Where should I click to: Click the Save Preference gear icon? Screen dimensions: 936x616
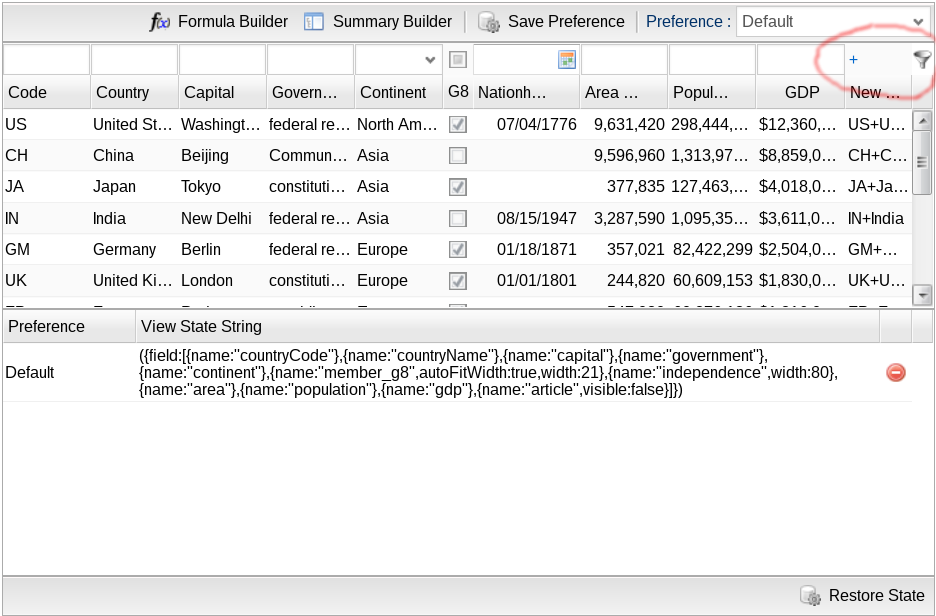pos(489,22)
